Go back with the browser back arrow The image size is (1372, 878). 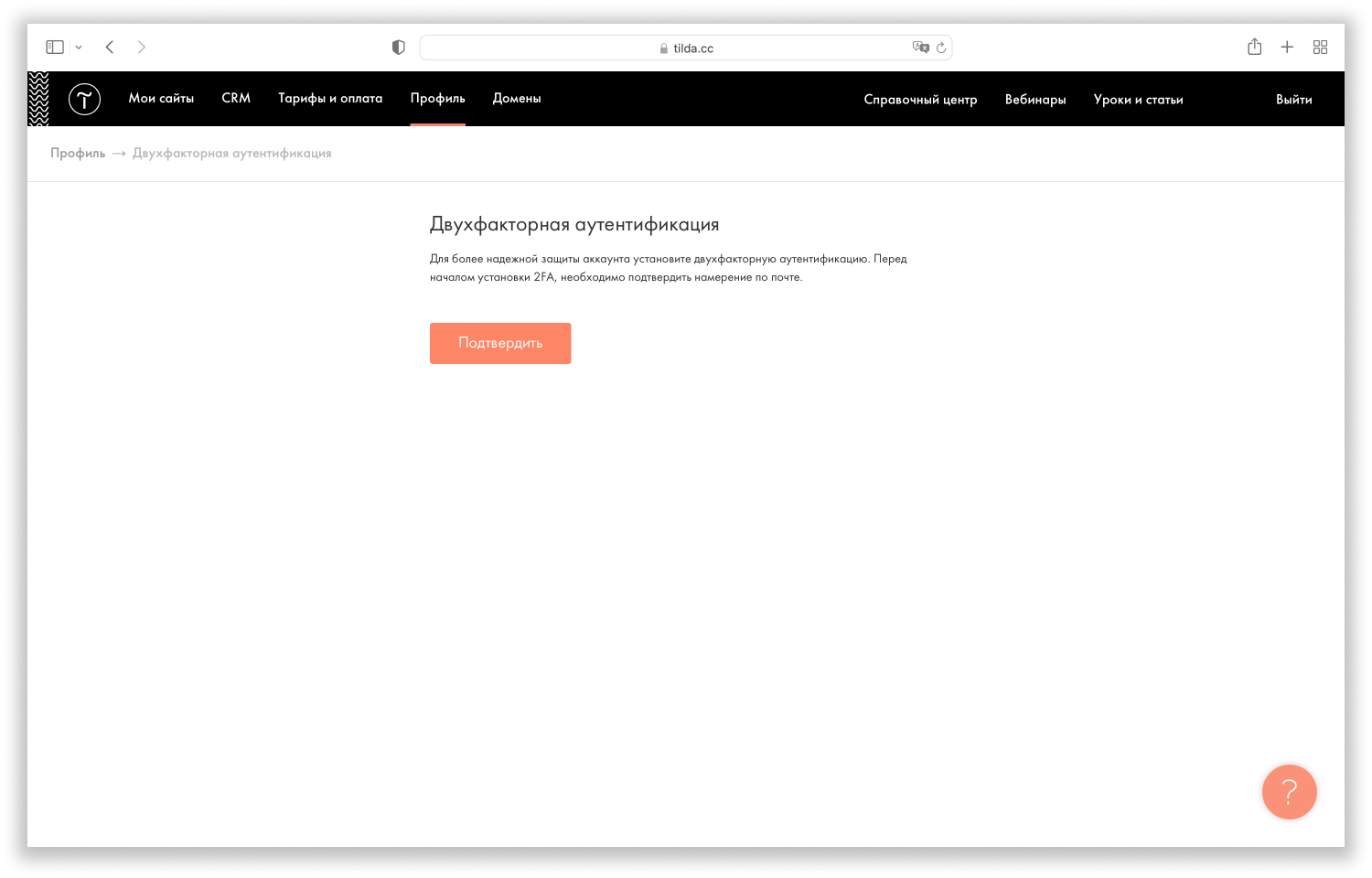tap(110, 47)
